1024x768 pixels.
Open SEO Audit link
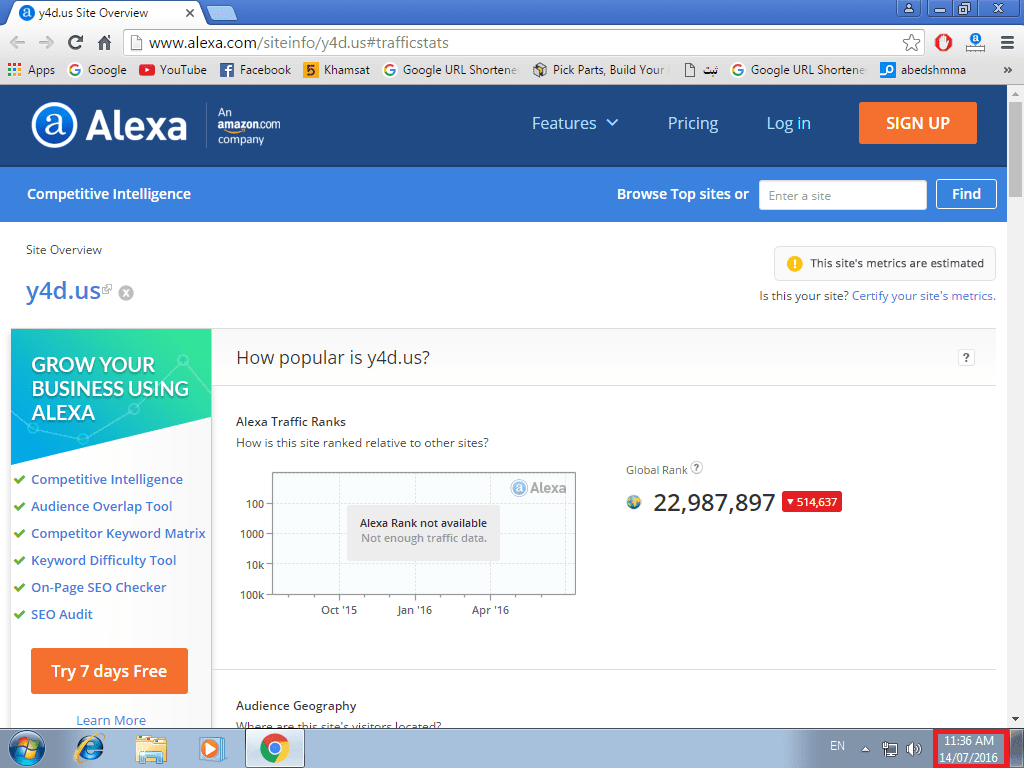pos(62,614)
